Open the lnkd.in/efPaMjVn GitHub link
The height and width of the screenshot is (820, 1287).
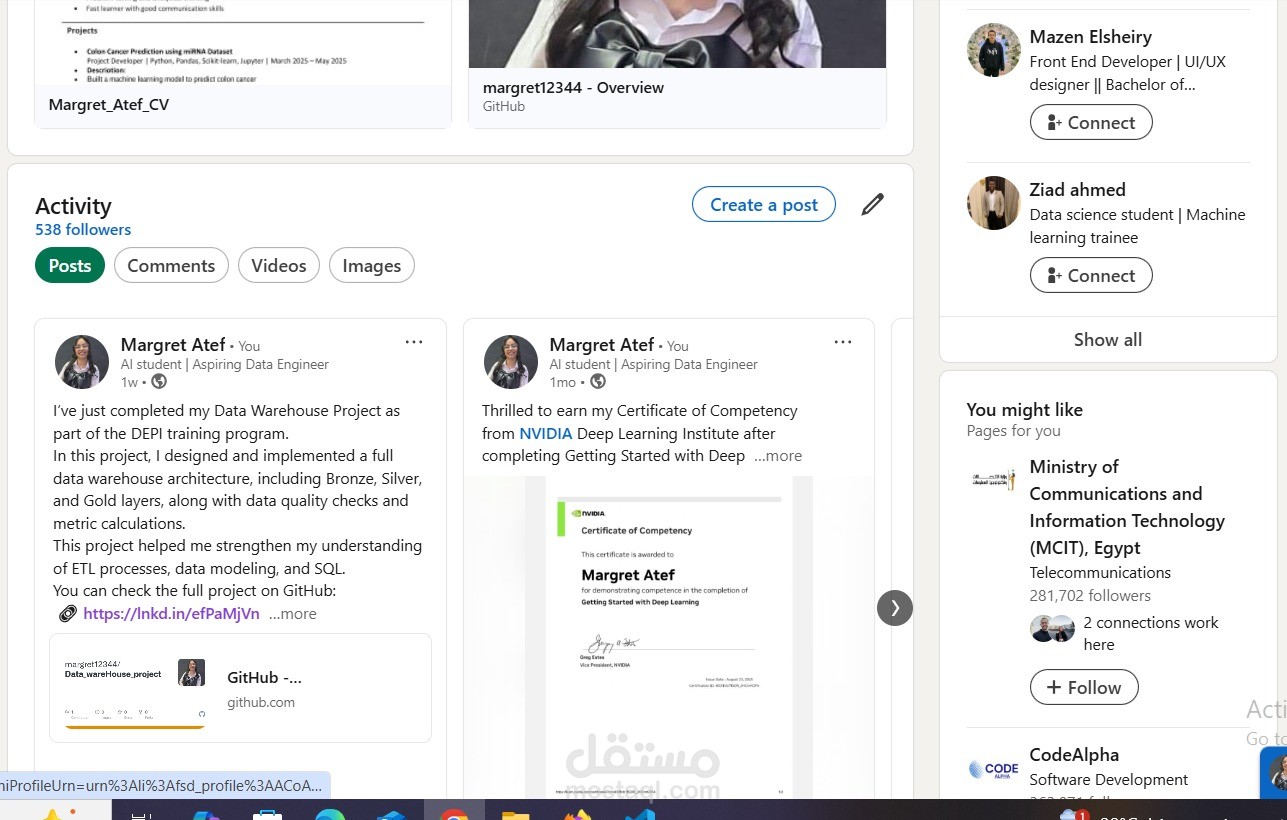[171, 614]
